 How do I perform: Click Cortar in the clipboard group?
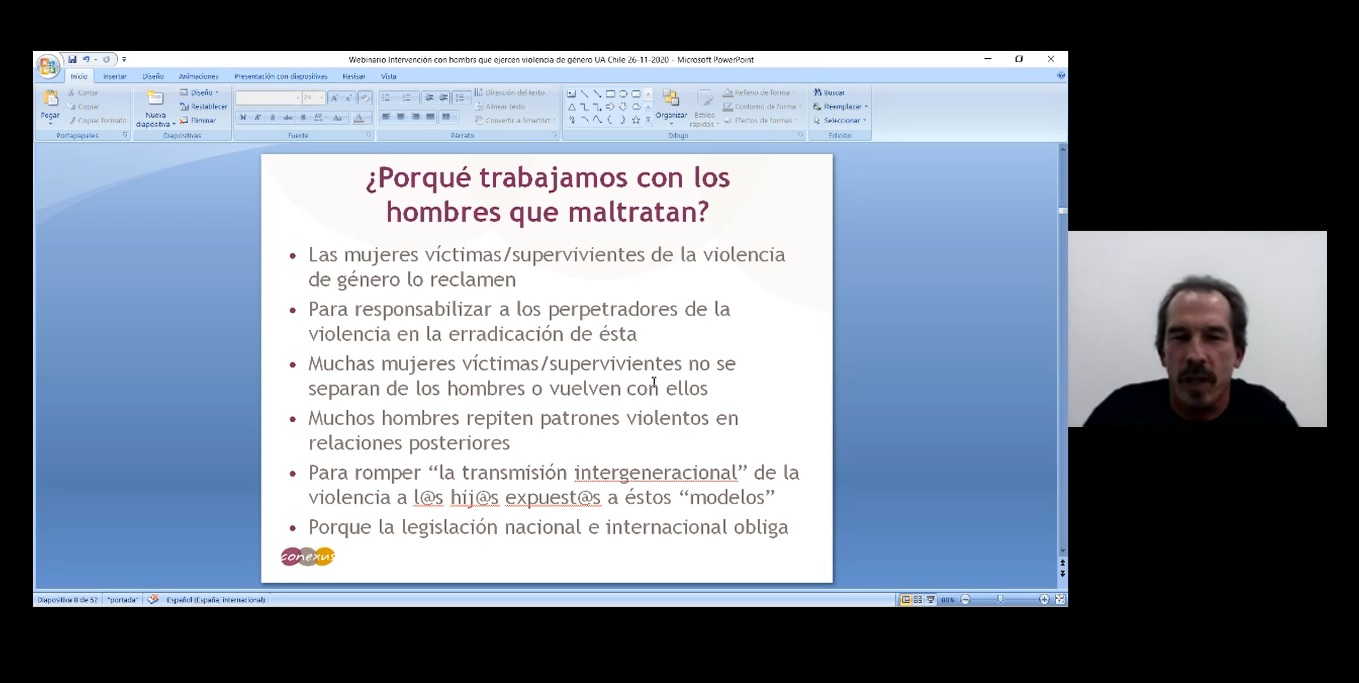[83, 93]
